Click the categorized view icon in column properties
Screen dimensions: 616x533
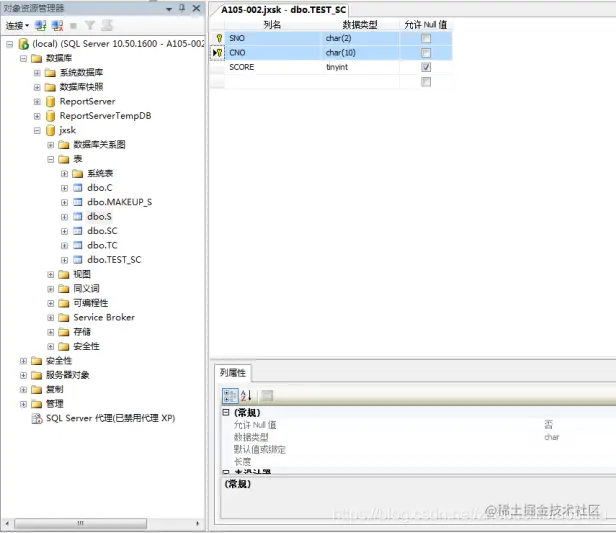(230, 396)
